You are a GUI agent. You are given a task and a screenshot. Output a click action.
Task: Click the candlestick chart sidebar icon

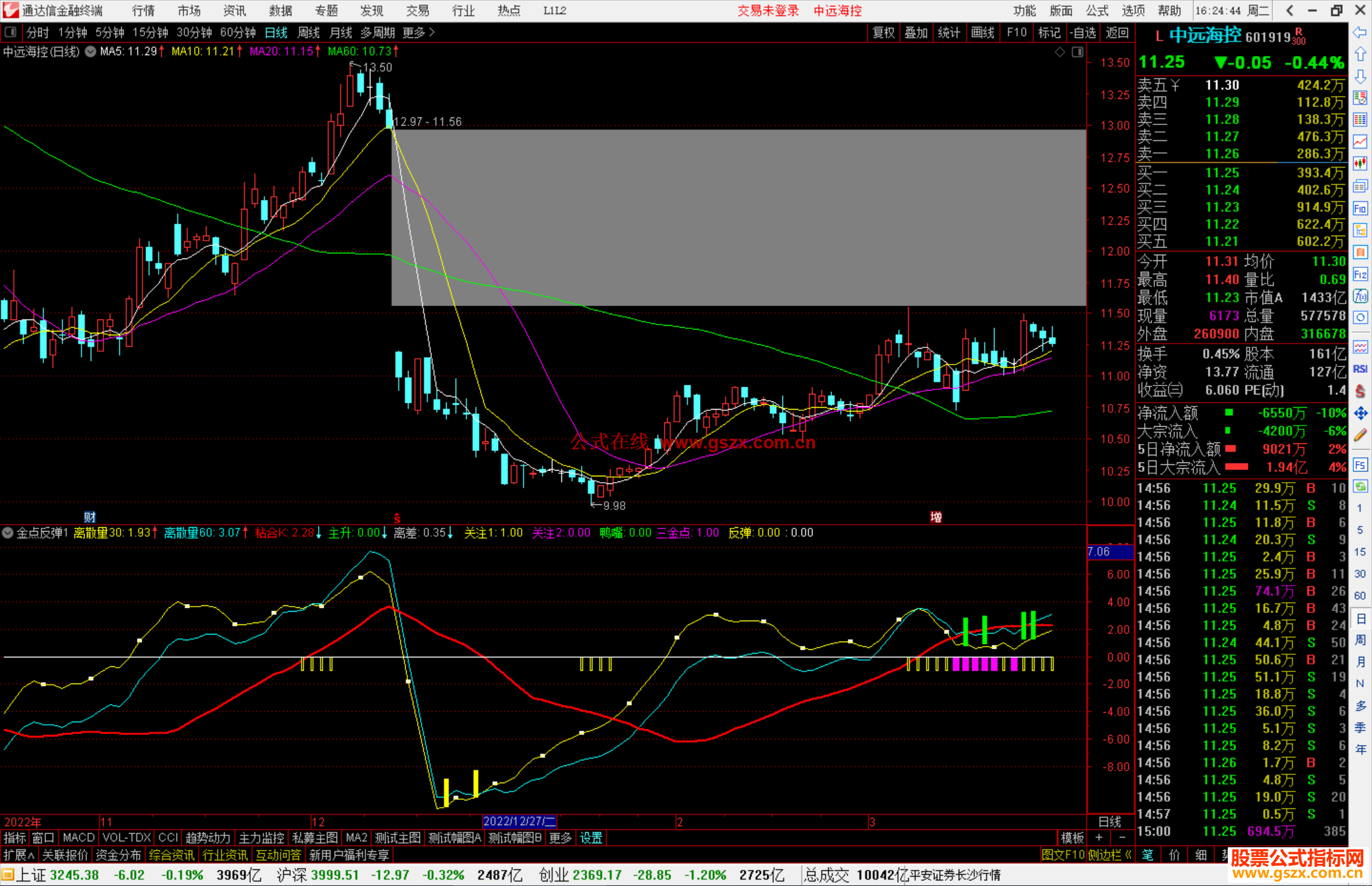pos(1360,163)
